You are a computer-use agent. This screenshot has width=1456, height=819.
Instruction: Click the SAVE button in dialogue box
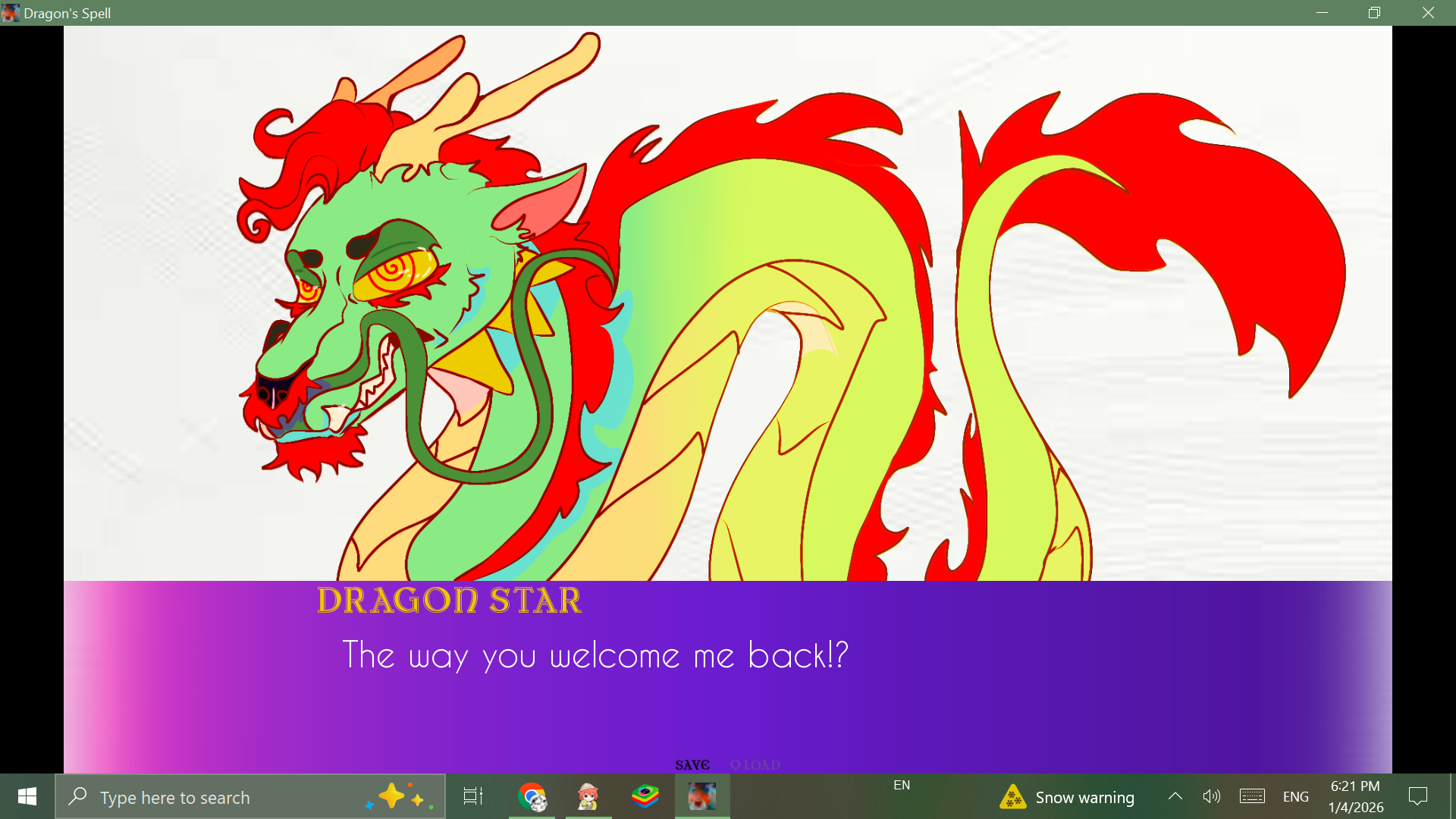pos(692,764)
